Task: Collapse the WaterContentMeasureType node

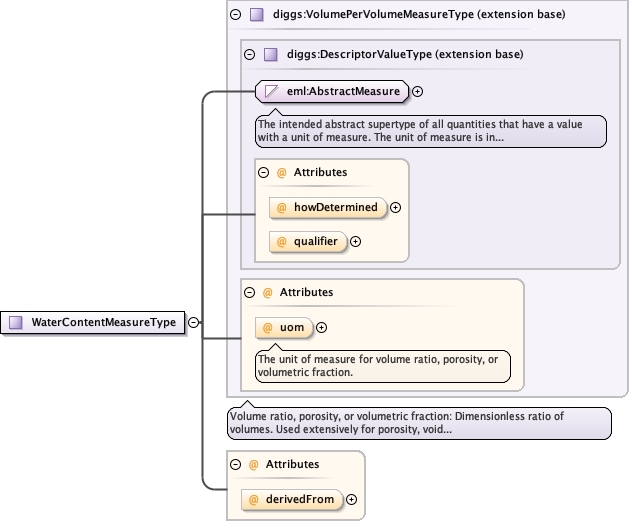Action: point(193,322)
